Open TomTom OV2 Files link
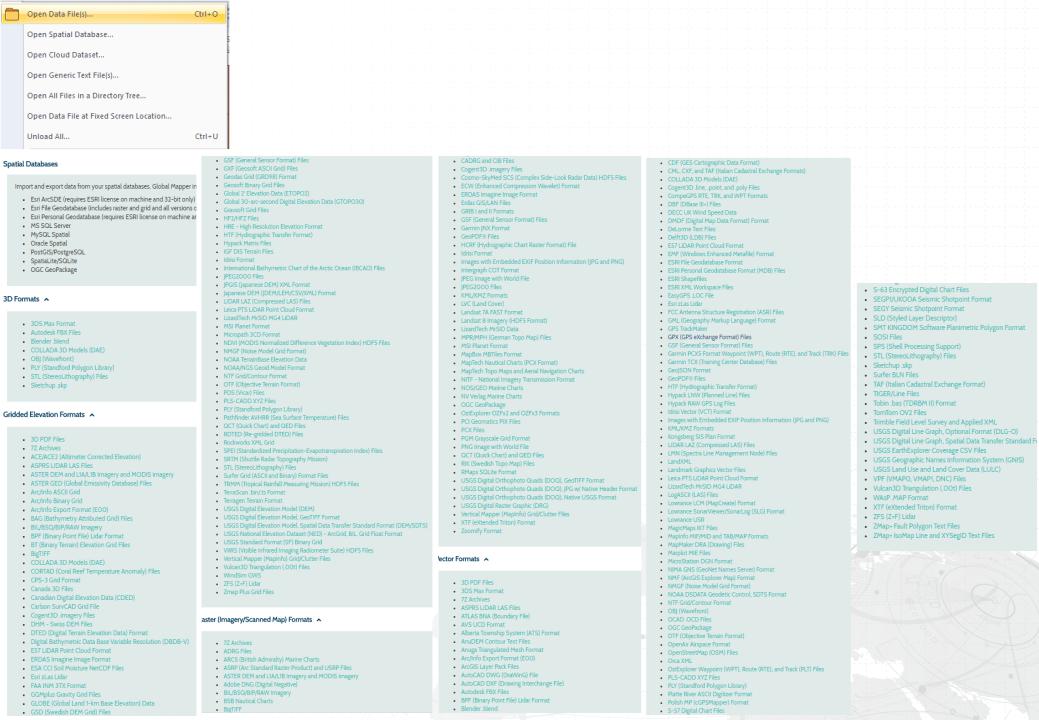1039x720 pixels. [x=899, y=413]
